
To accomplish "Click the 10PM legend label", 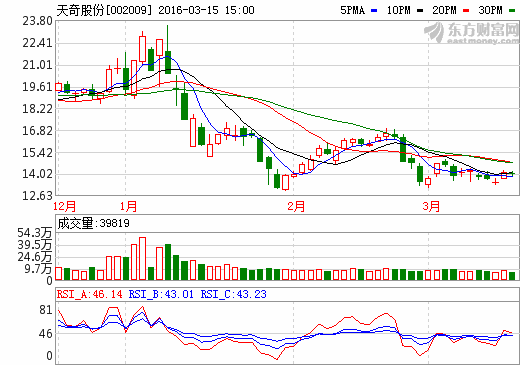I will click(x=399, y=10).
